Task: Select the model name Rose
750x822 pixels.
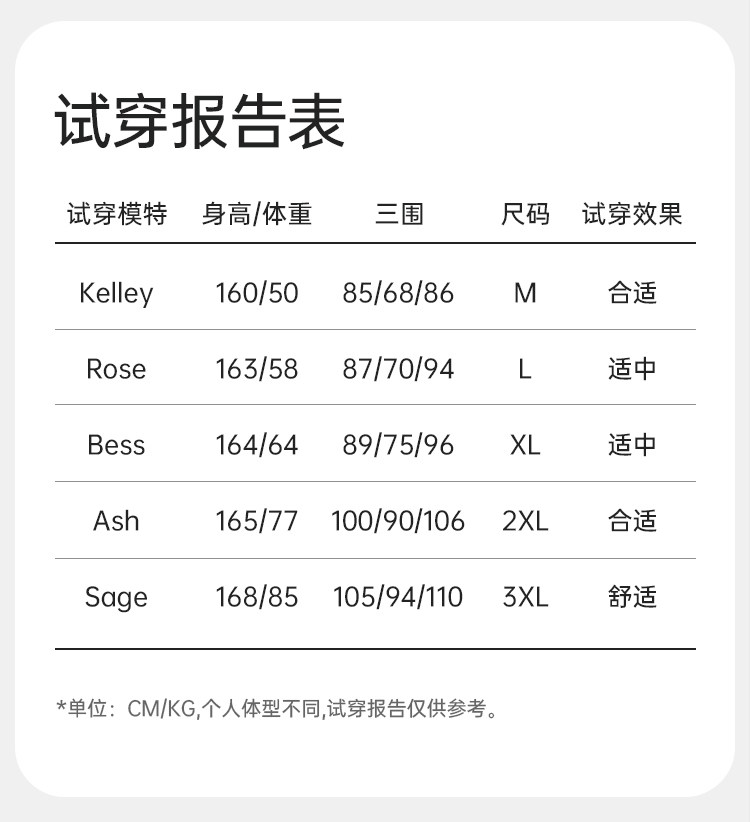Action: click(116, 369)
